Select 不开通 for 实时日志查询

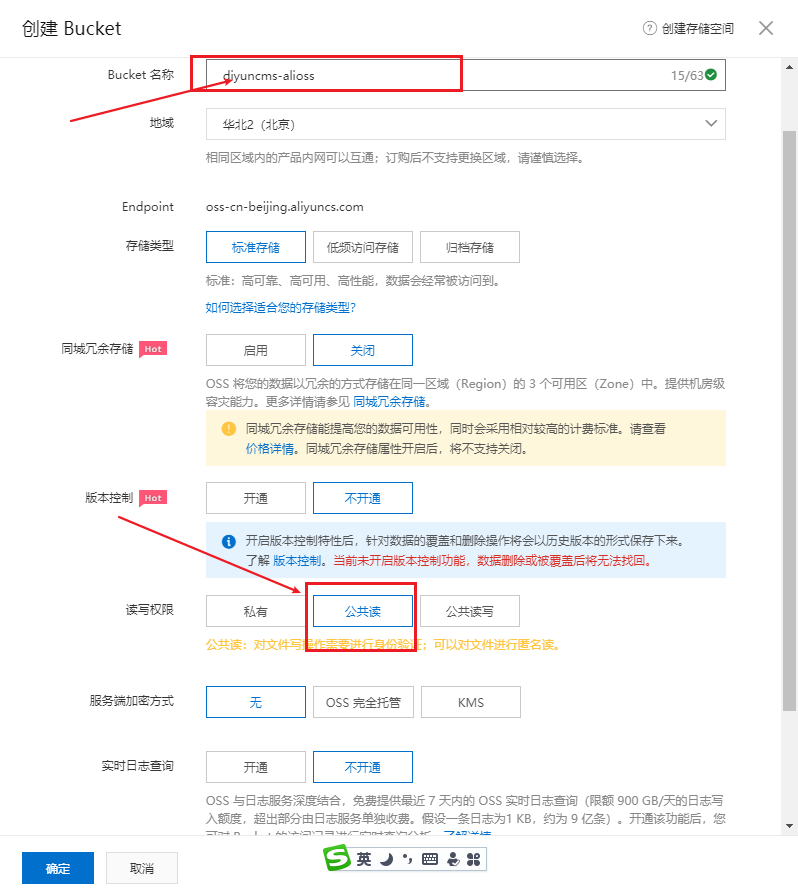(362, 767)
